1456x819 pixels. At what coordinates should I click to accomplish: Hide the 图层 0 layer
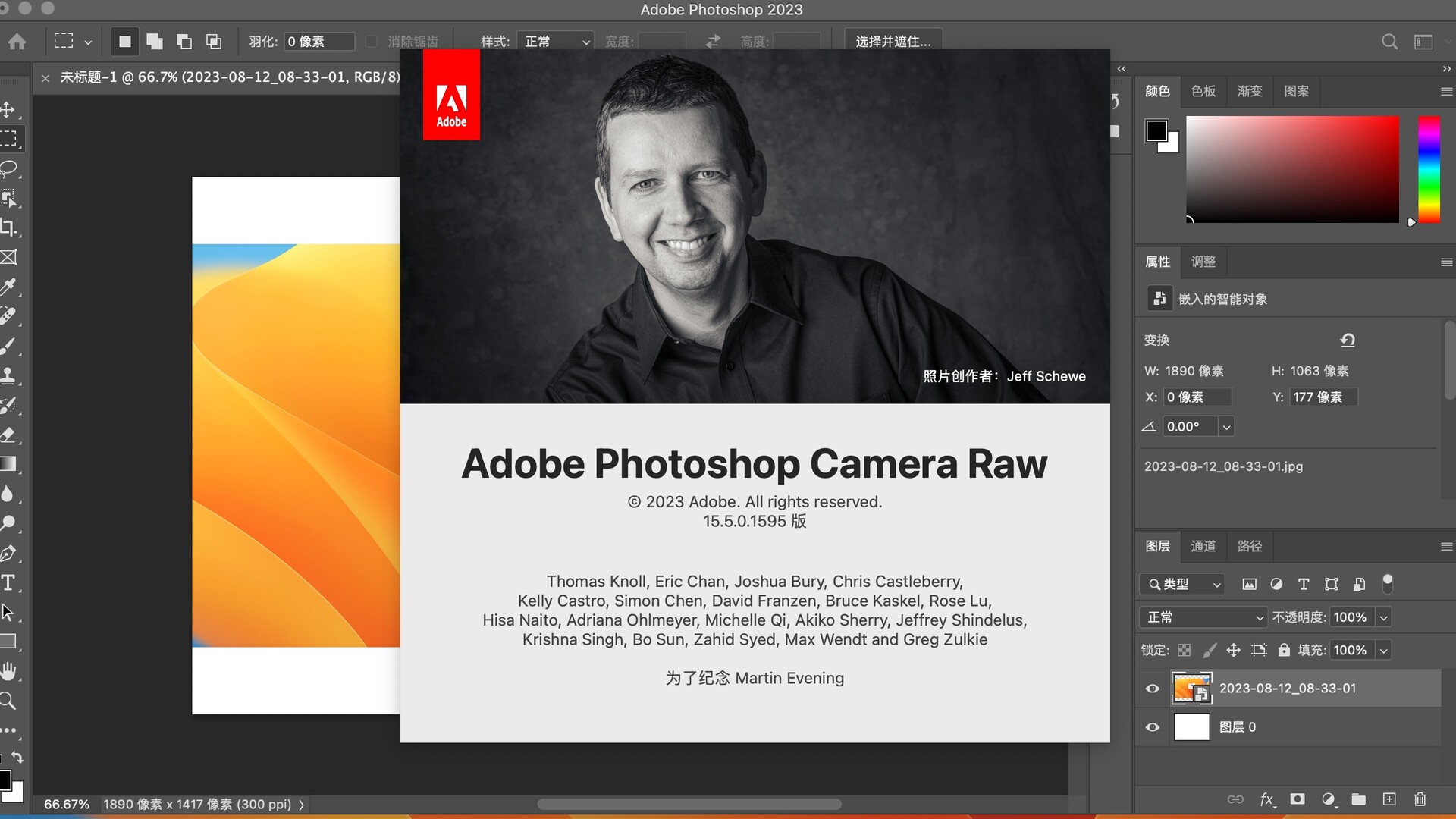click(1153, 727)
